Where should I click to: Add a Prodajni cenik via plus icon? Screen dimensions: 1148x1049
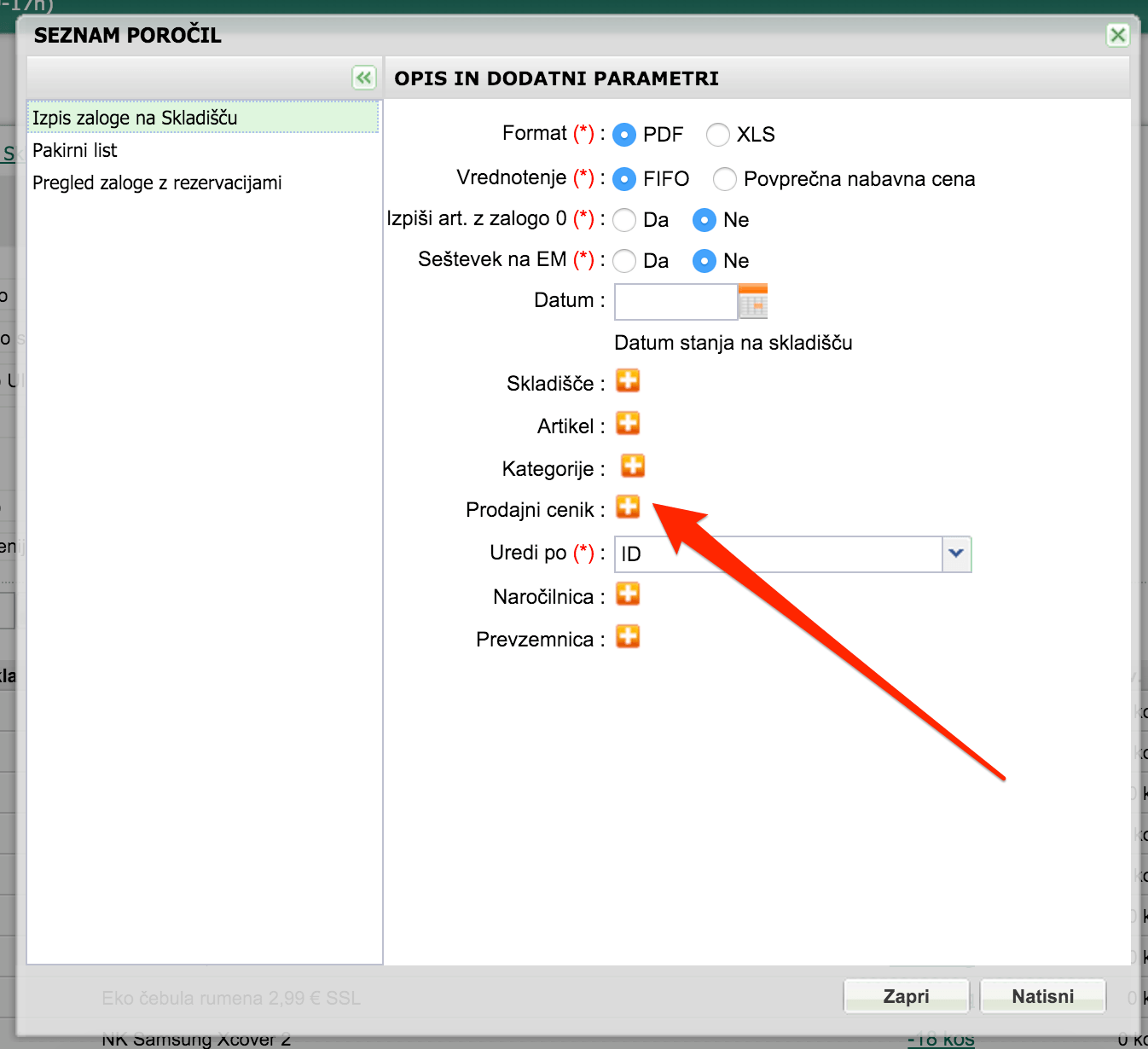[x=628, y=507]
